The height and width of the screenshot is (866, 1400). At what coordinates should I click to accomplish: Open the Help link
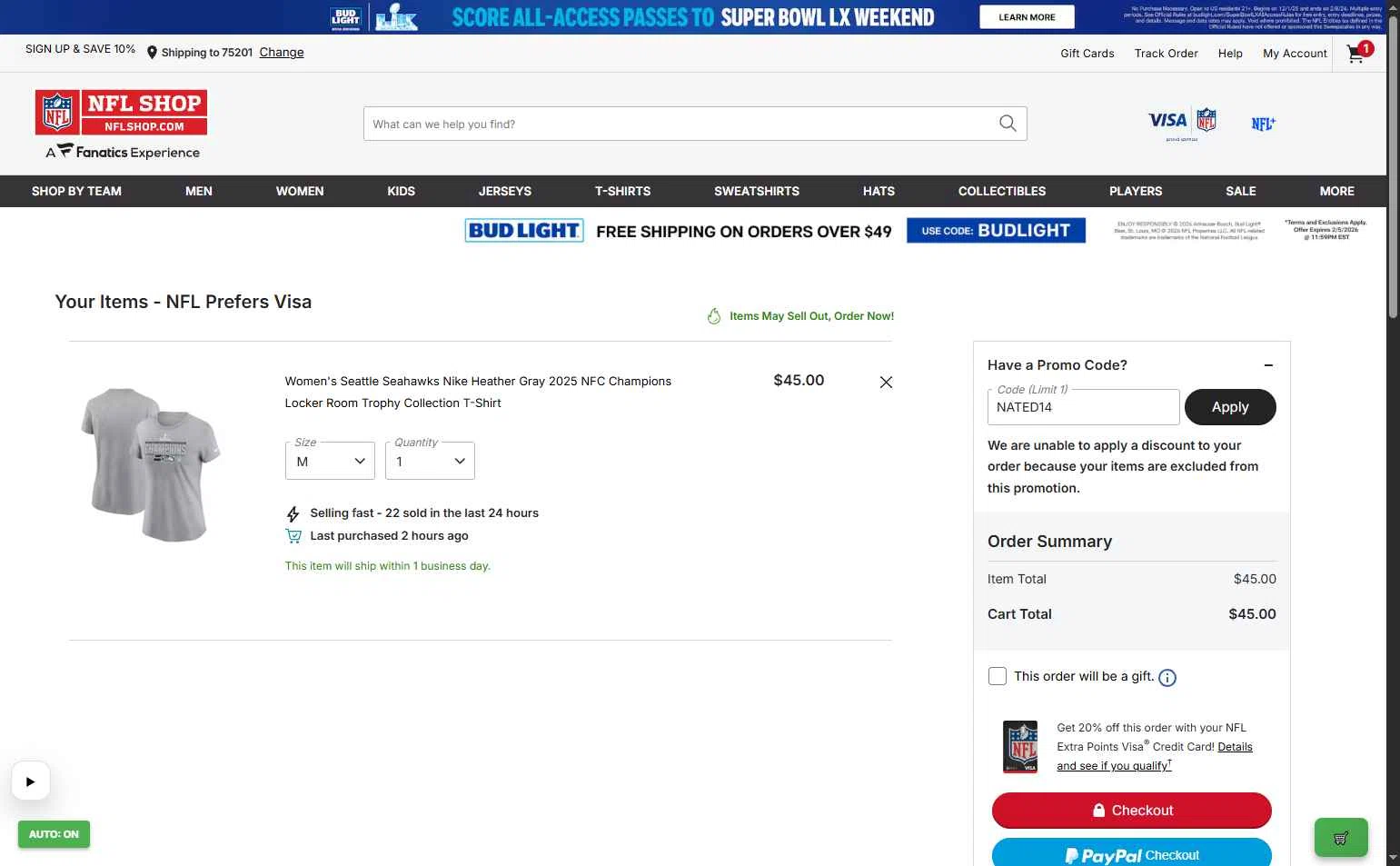click(x=1230, y=54)
